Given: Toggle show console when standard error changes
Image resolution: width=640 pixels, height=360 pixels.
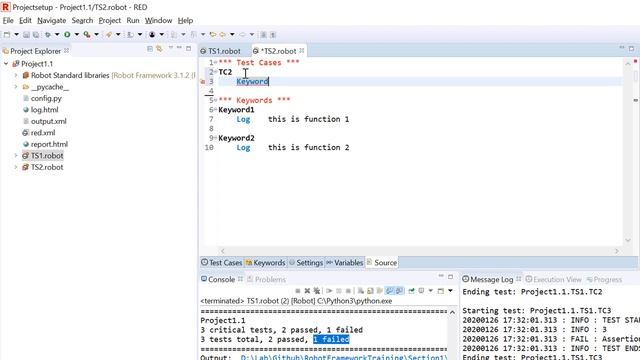Looking at the screenshot, I should [x=399, y=291].
